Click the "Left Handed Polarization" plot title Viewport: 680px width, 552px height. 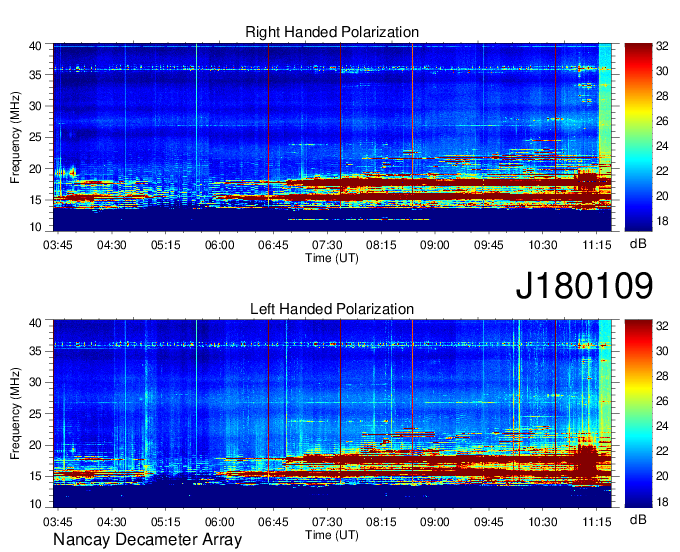332,309
